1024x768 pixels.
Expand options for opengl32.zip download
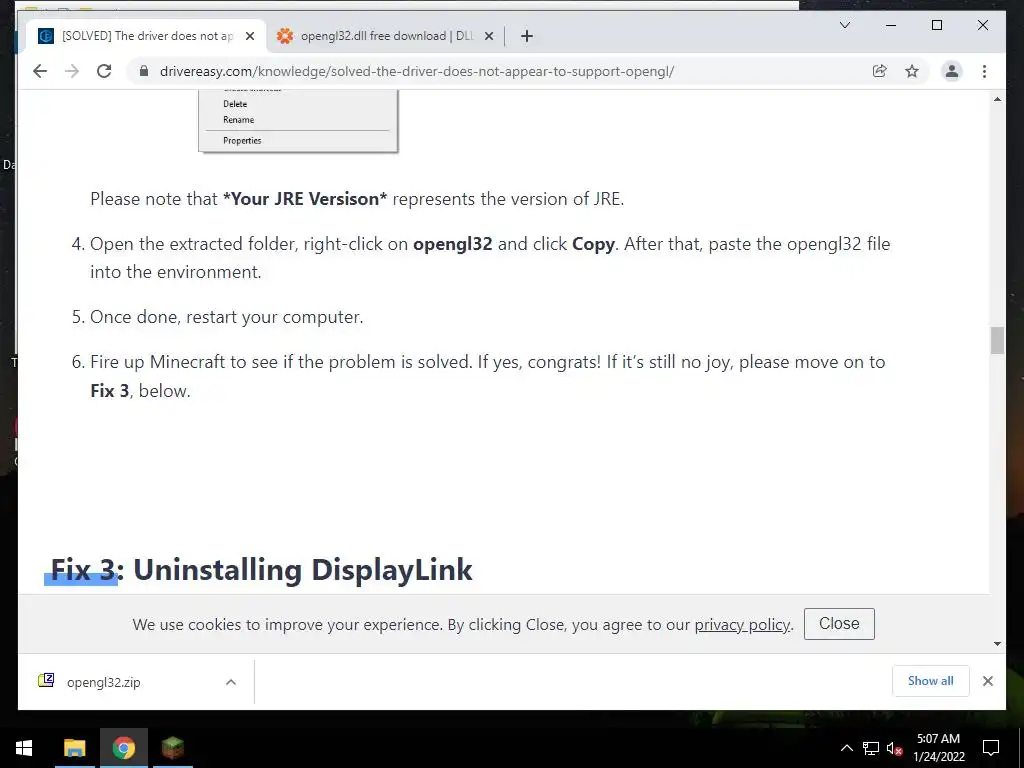pyautogui.click(x=231, y=682)
